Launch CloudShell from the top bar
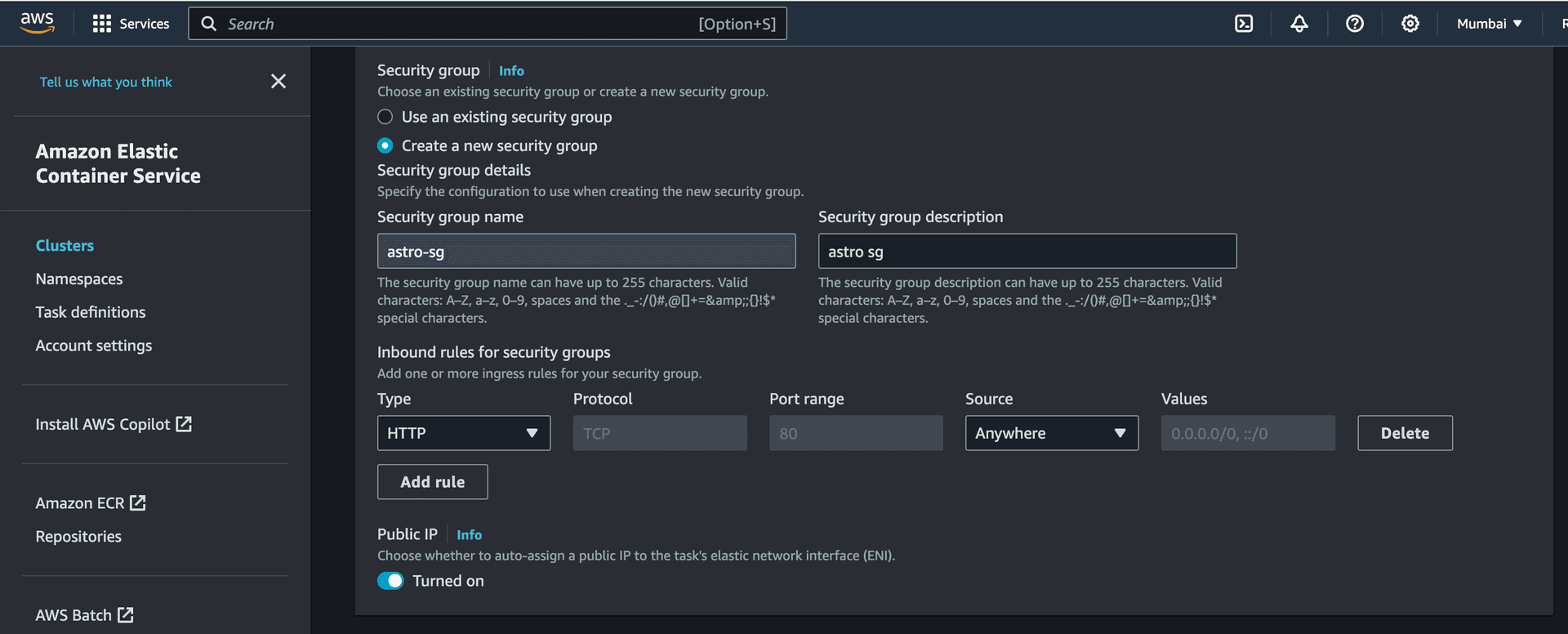The width and height of the screenshot is (1568, 634). pos(1243,24)
